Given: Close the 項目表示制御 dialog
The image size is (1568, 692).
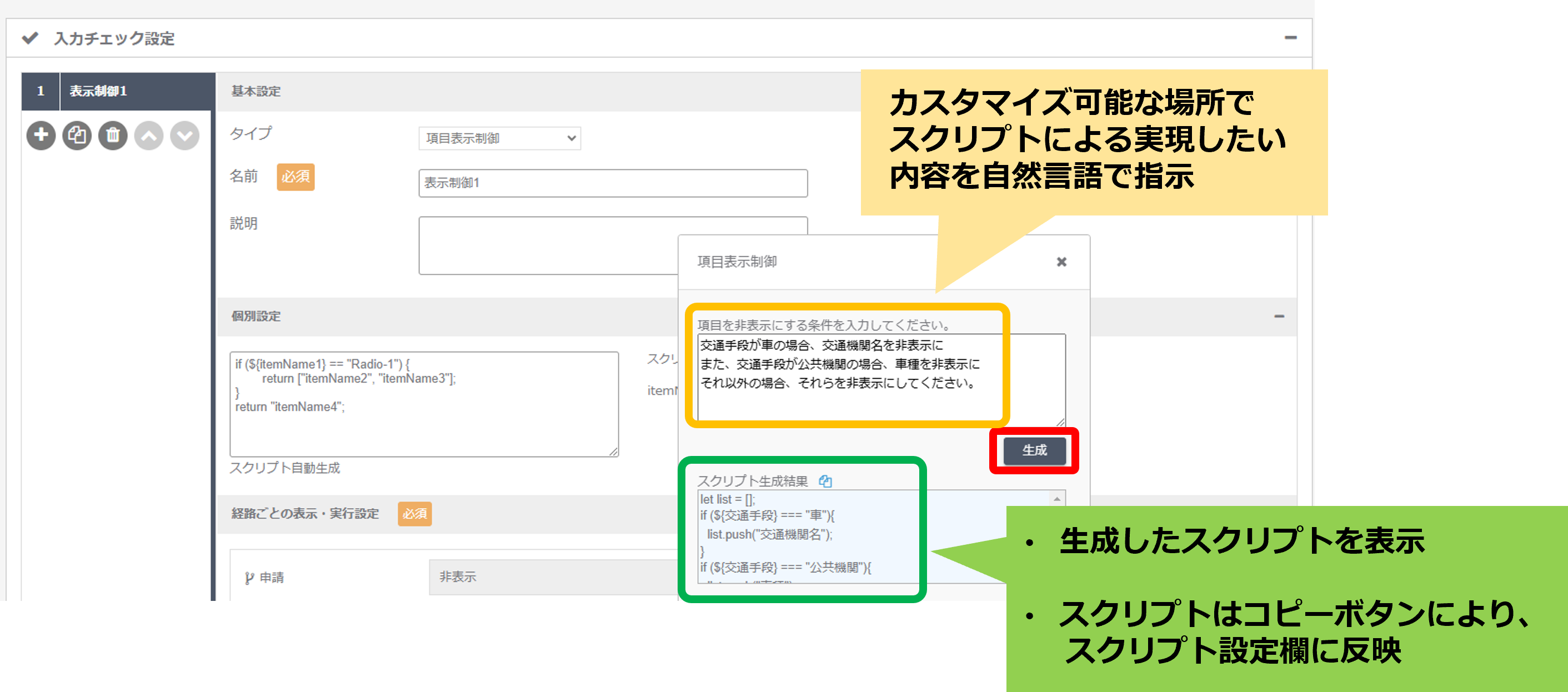Looking at the screenshot, I should 1061,262.
